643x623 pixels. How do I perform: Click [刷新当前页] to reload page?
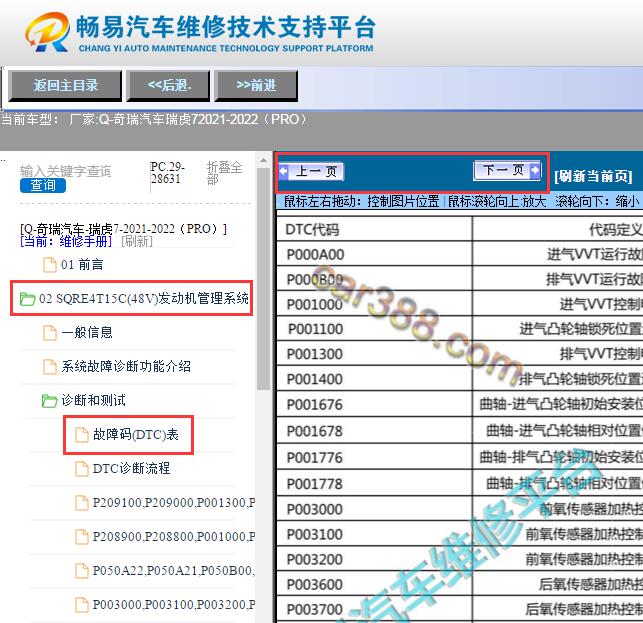pos(593,176)
